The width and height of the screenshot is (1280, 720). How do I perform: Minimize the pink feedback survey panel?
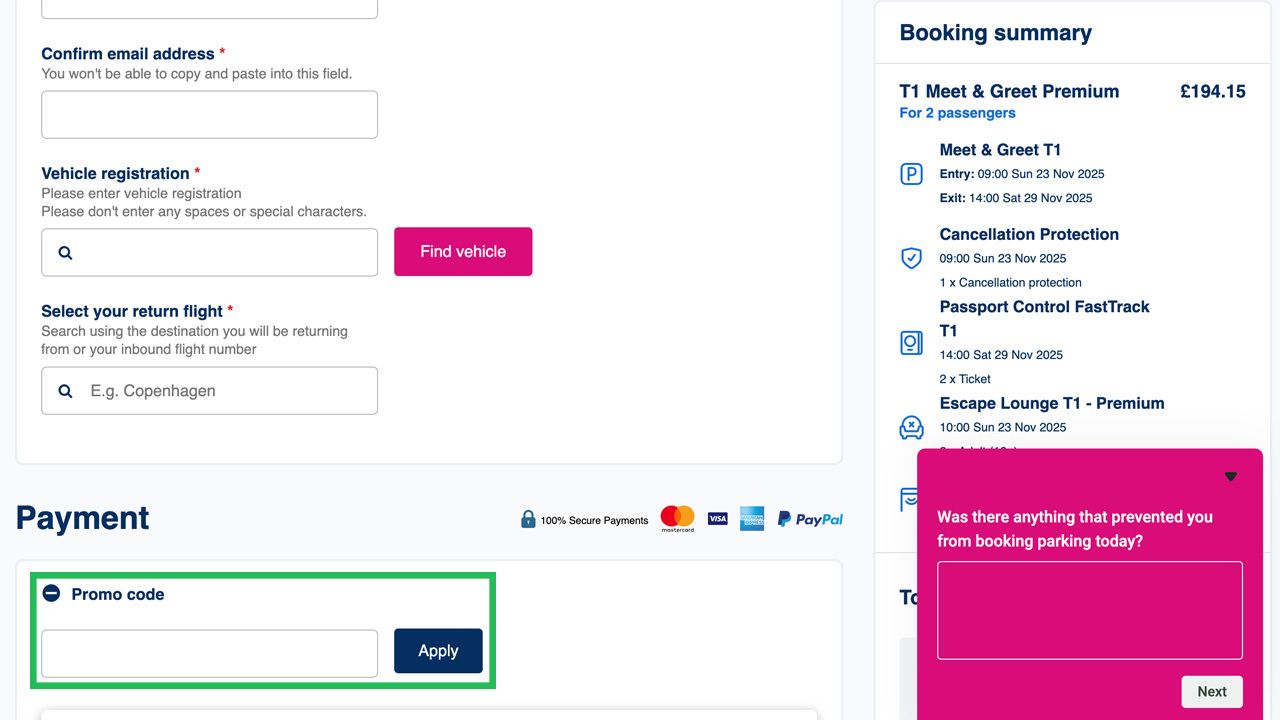1231,477
